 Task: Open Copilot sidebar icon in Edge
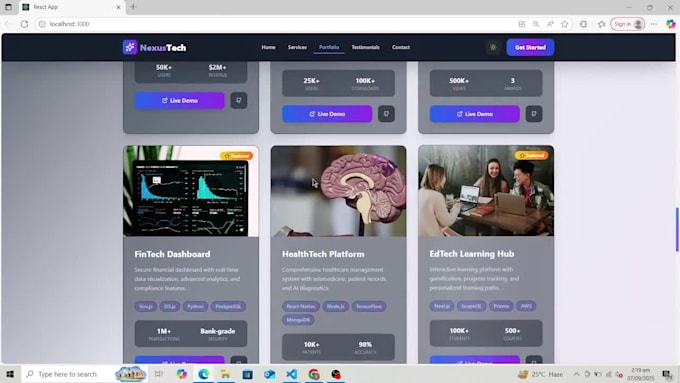(670, 24)
